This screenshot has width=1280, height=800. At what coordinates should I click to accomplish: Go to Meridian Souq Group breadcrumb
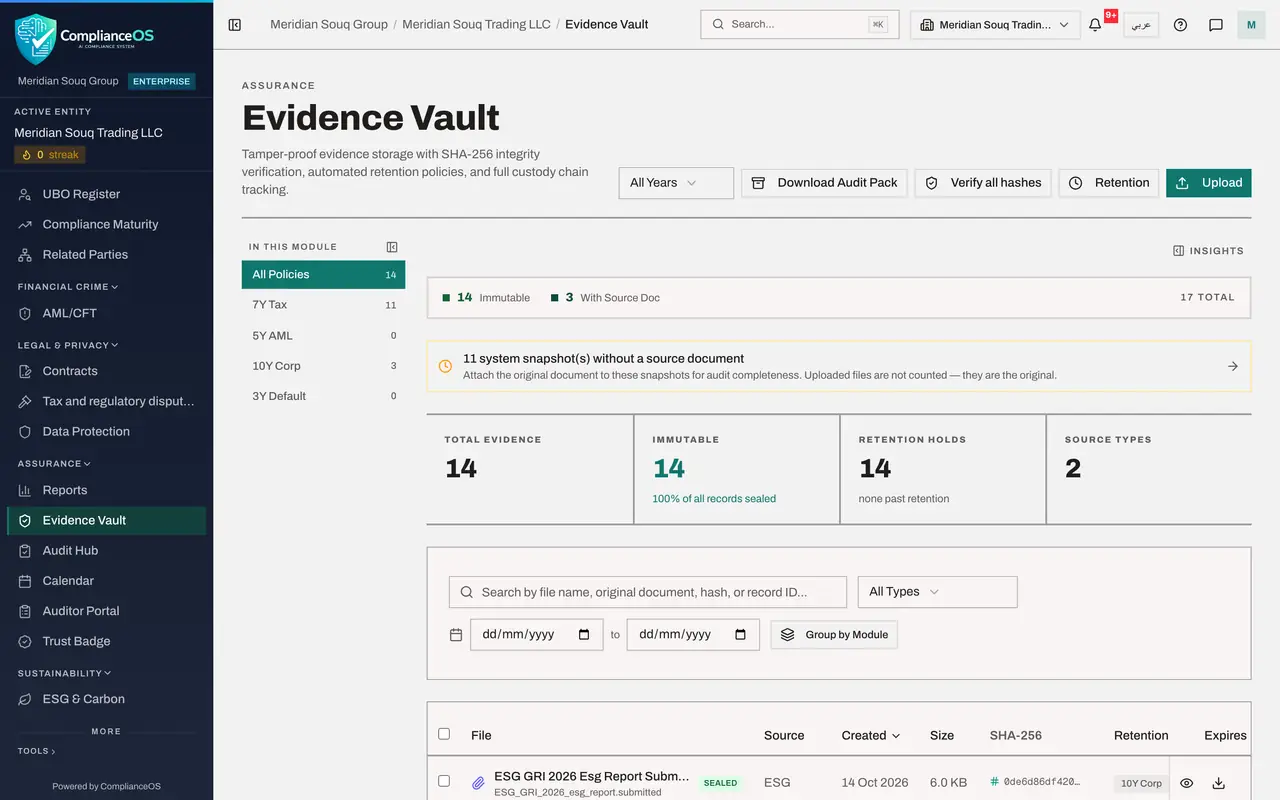329,24
